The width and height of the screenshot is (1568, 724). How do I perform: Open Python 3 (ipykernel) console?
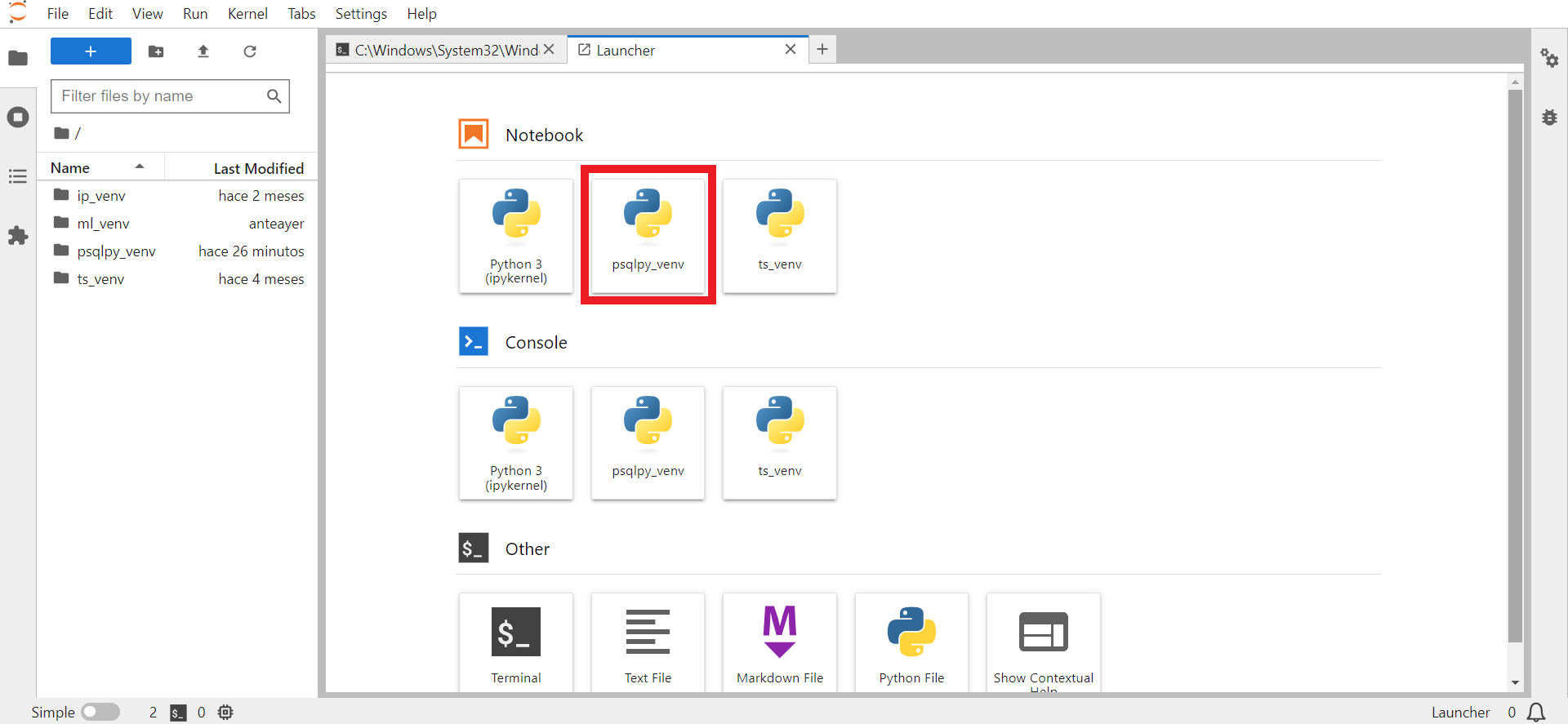coord(516,442)
